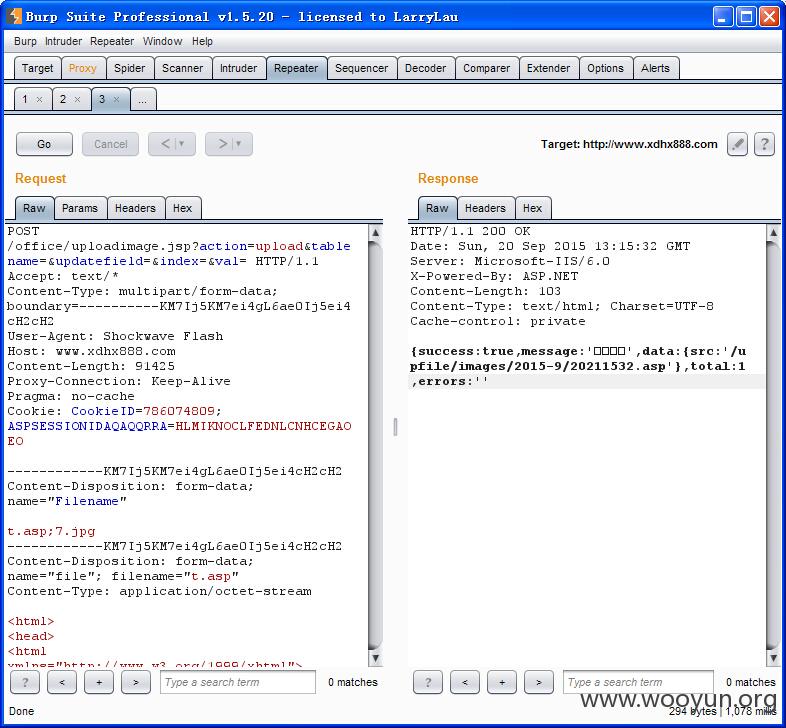Close repeater tab 1 with its x
Image resolution: width=786 pixels, height=728 pixels.
point(39,99)
